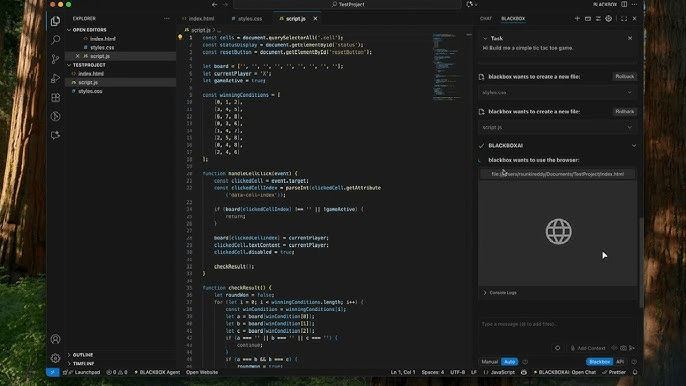
Task: Click Open Website in status bar
Action: [x=202, y=372]
